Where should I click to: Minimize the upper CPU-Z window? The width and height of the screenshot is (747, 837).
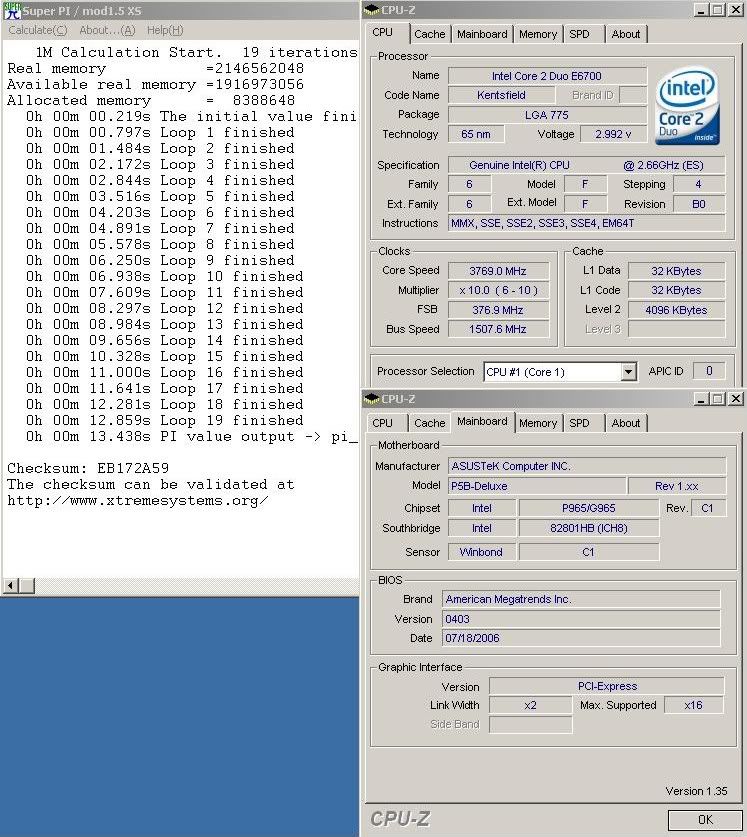pos(701,10)
